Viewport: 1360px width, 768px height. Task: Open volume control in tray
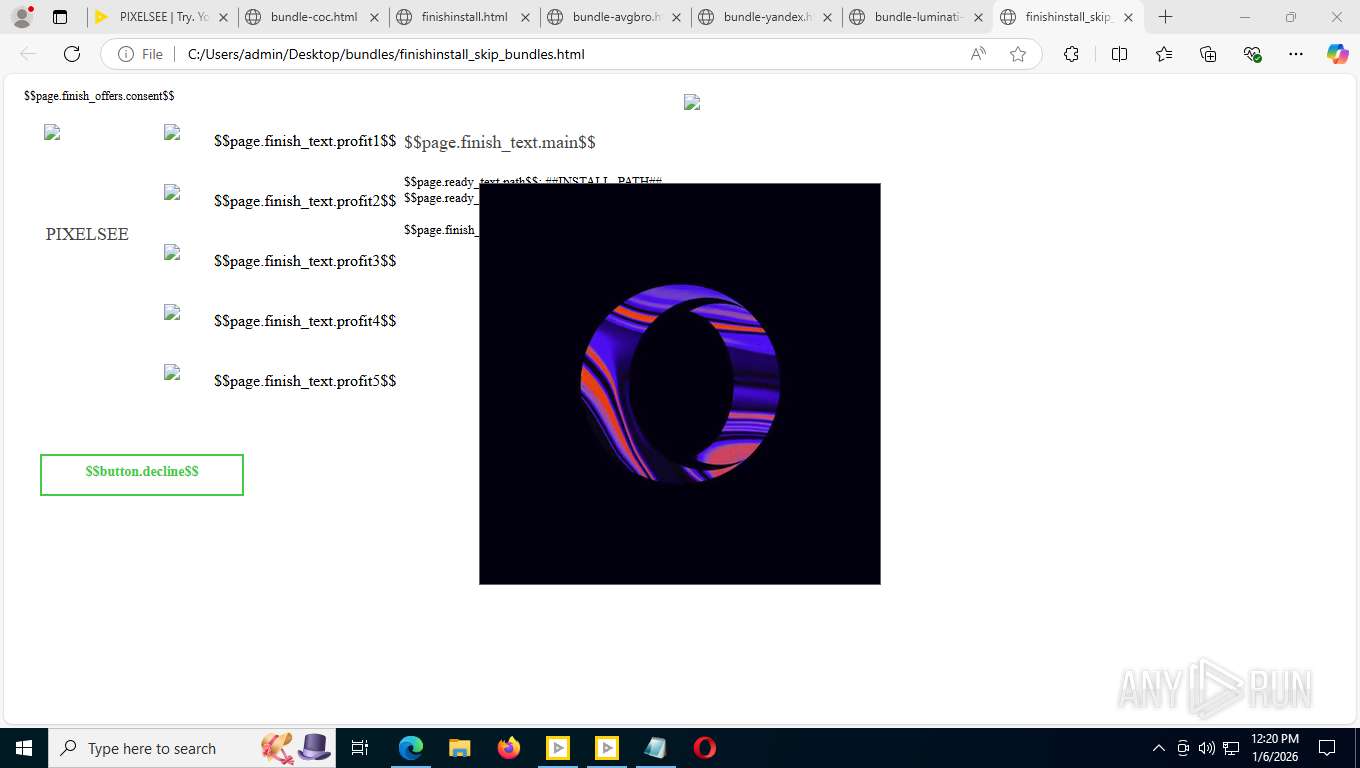pos(1207,748)
